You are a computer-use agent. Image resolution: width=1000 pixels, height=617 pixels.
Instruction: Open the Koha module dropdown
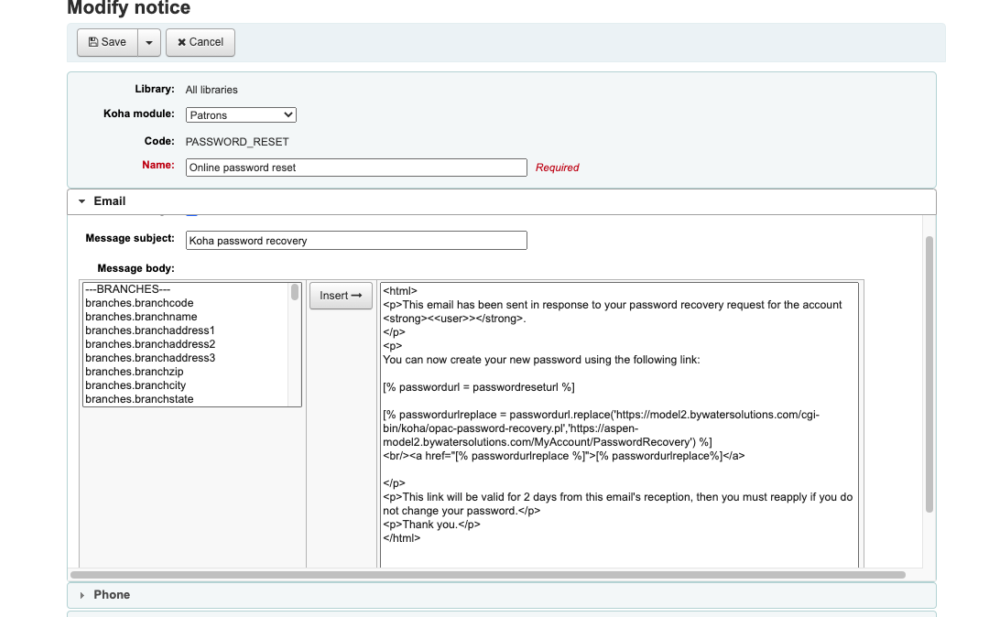pyautogui.click(x=241, y=115)
